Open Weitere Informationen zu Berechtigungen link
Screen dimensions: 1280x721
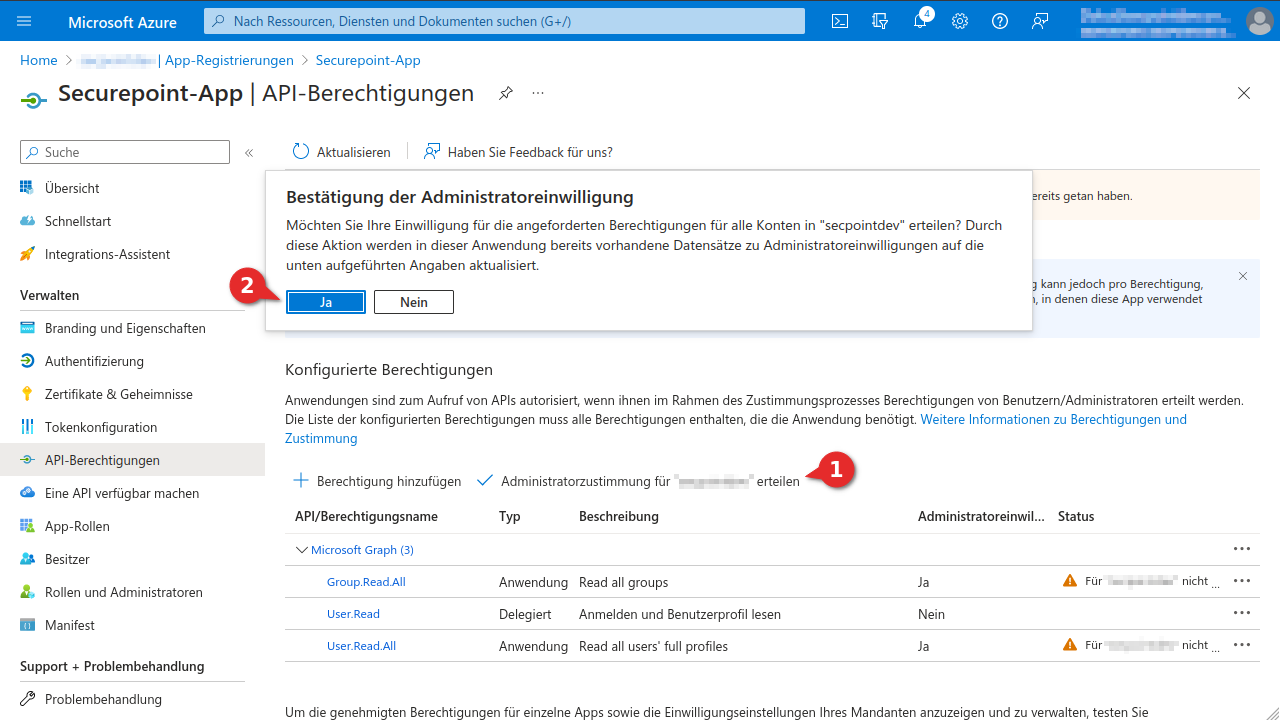coord(1053,419)
